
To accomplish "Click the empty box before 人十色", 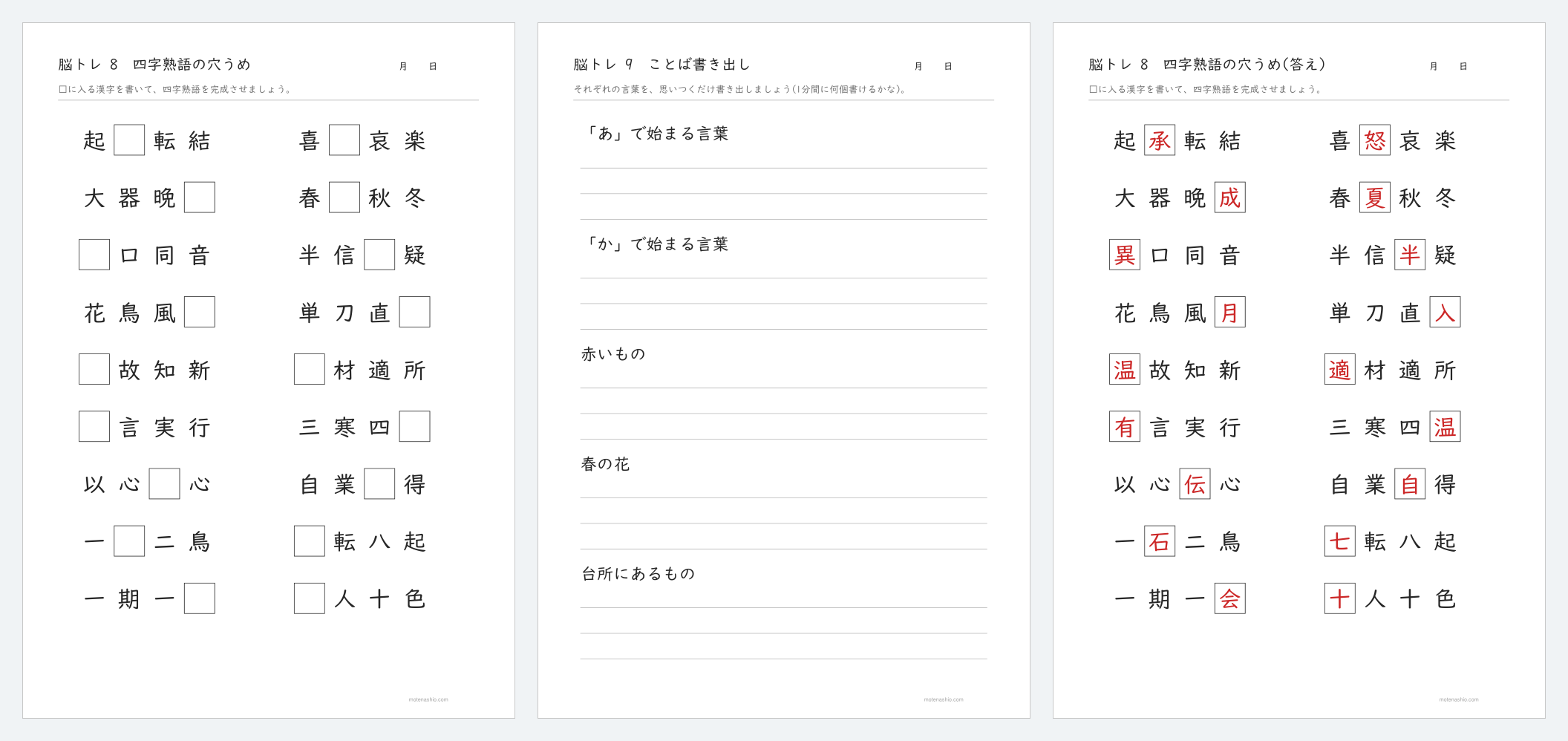I will [x=310, y=598].
